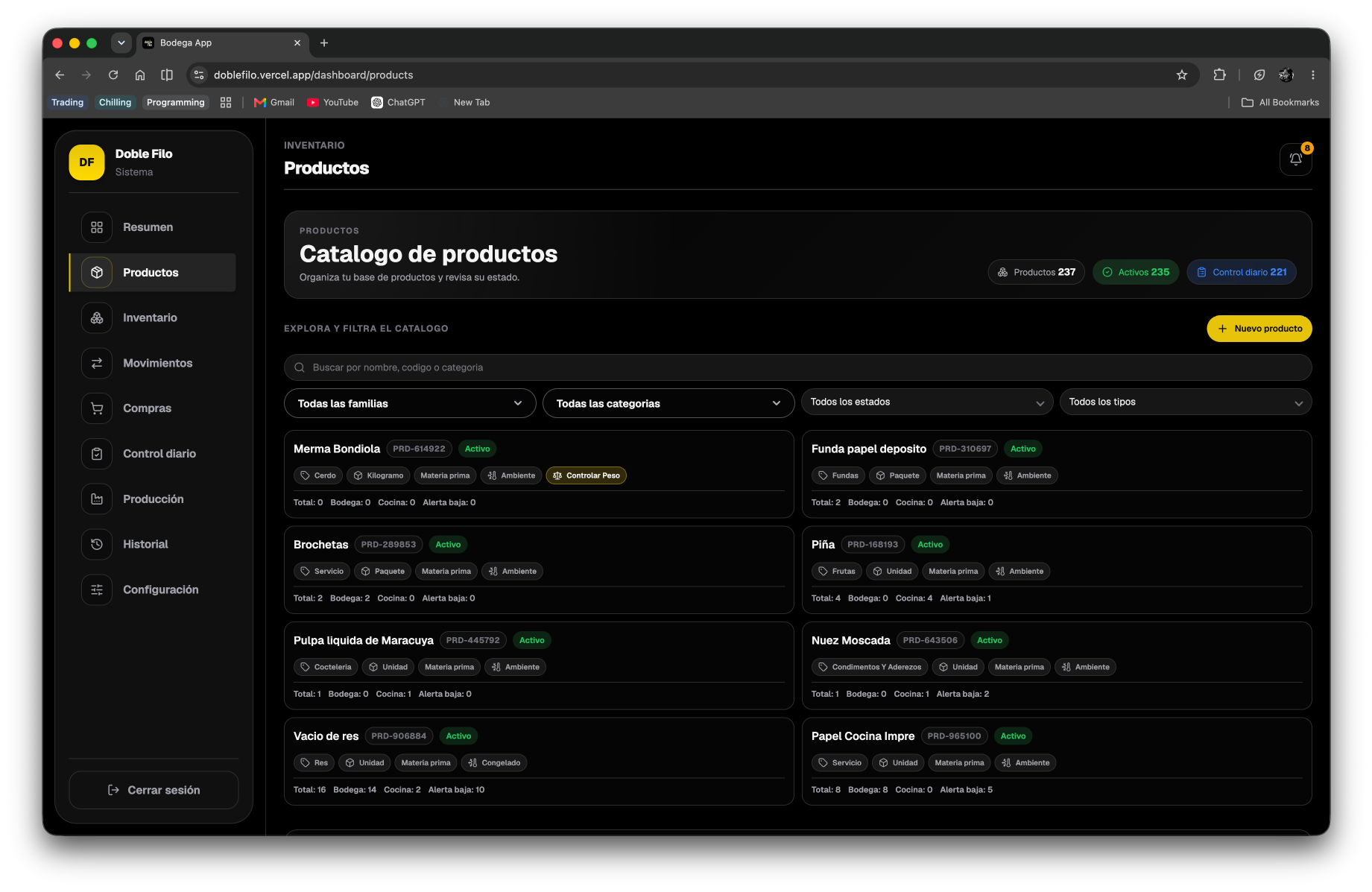This screenshot has height=892, width=1372.
Task: Open the bookmarks apps grid icon
Action: pyautogui.click(x=226, y=102)
